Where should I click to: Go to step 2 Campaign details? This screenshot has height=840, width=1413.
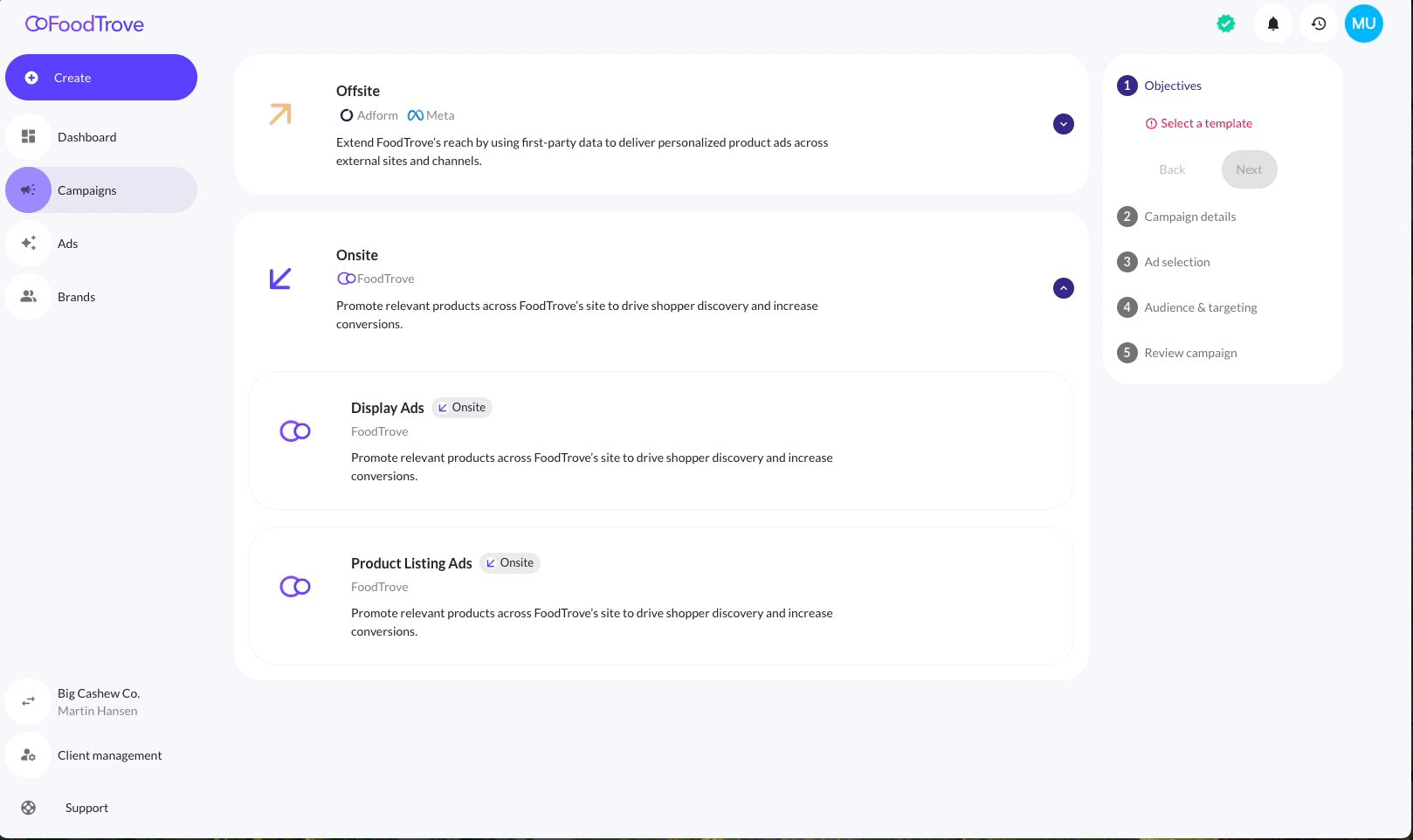[x=1177, y=217]
